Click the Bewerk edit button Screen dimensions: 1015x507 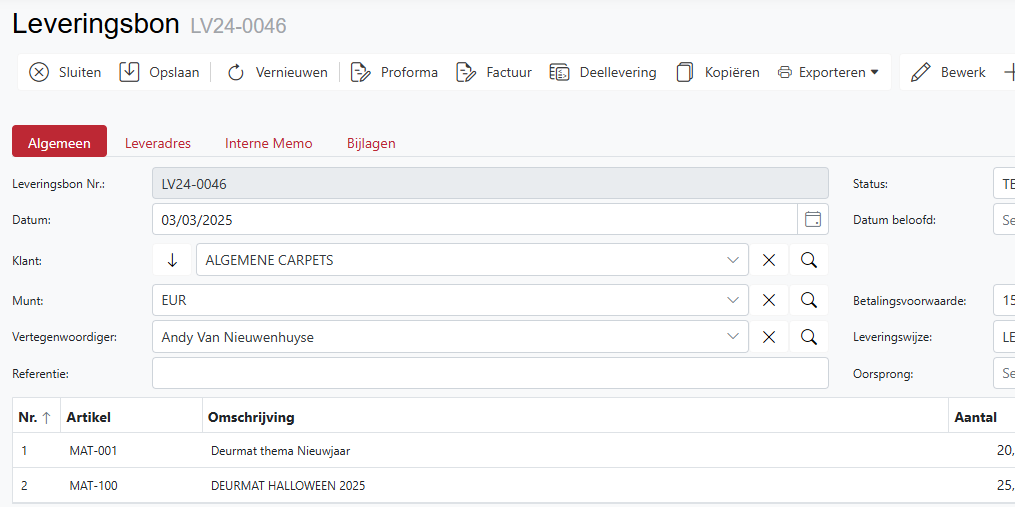tap(949, 72)
